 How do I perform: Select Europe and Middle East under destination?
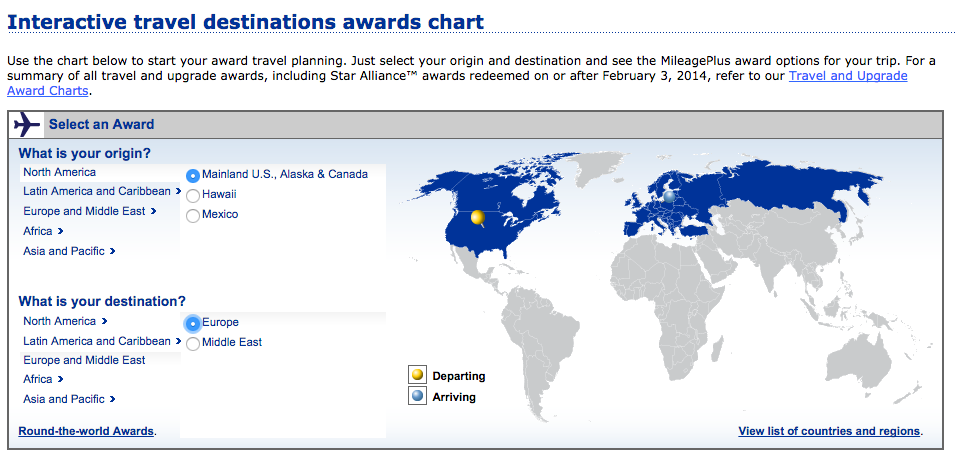point(84,360)
